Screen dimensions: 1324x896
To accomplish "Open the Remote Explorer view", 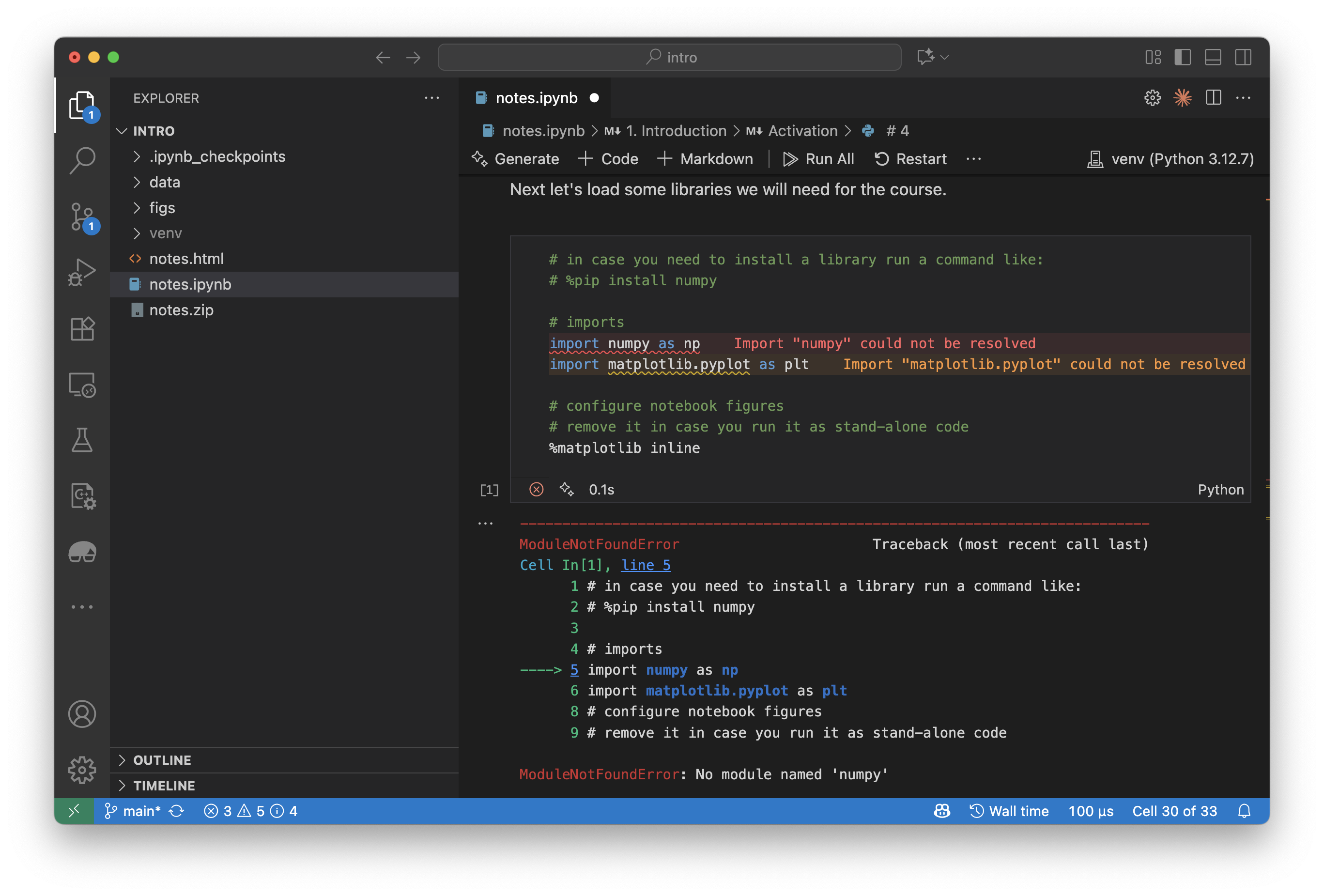I will pyautogui.click(x=83, y=385).
